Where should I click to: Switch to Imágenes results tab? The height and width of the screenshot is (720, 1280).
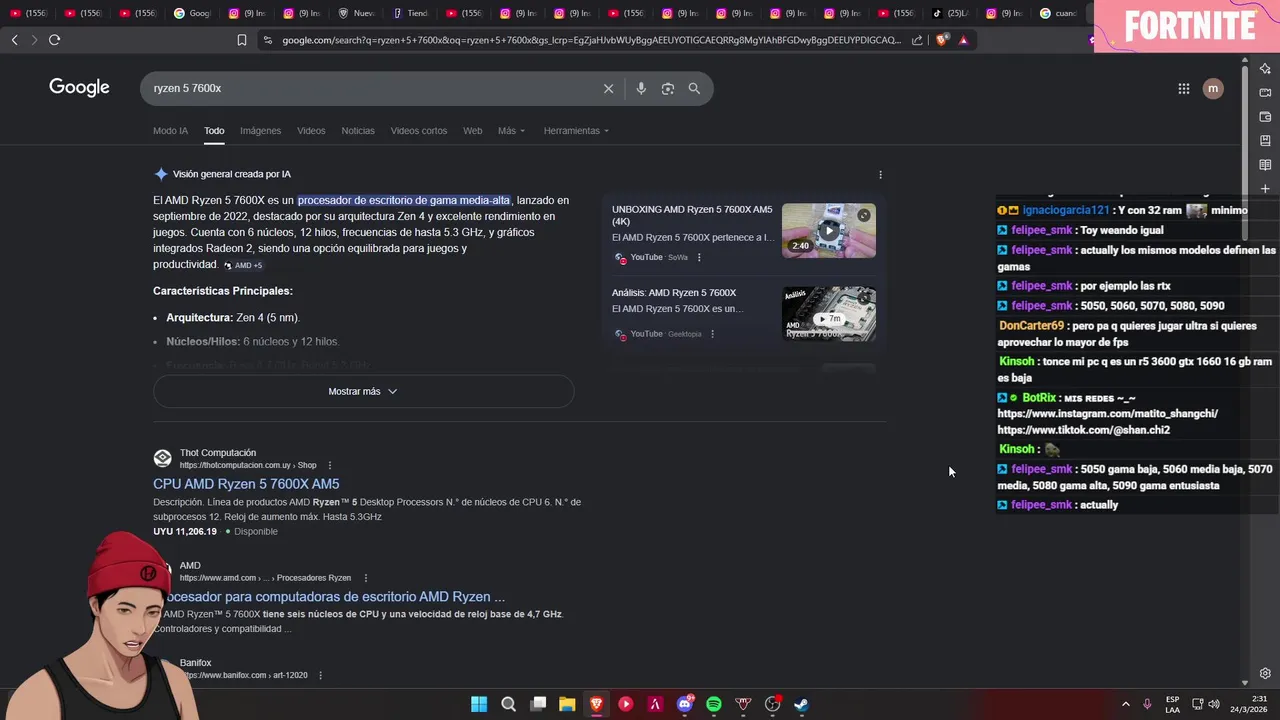click(x=260, y=131)
